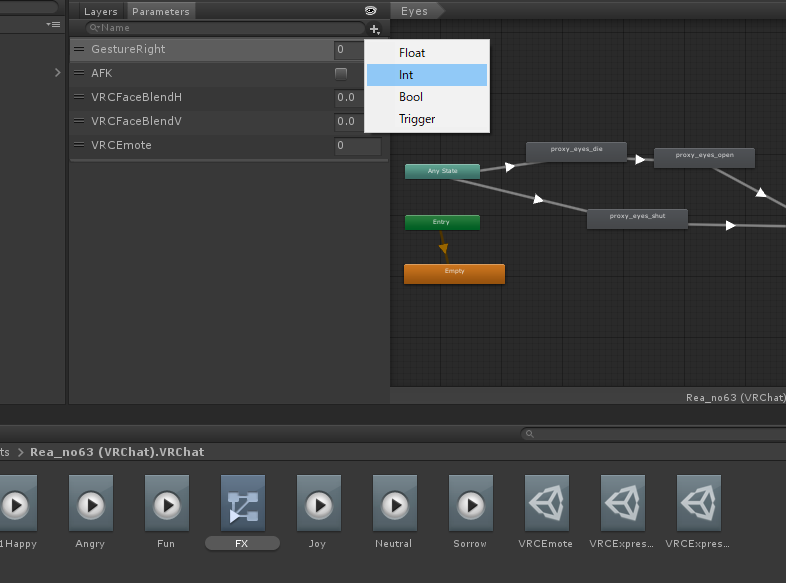
Task: Select the AFK parameter name
Action: [x=101, y=73]
